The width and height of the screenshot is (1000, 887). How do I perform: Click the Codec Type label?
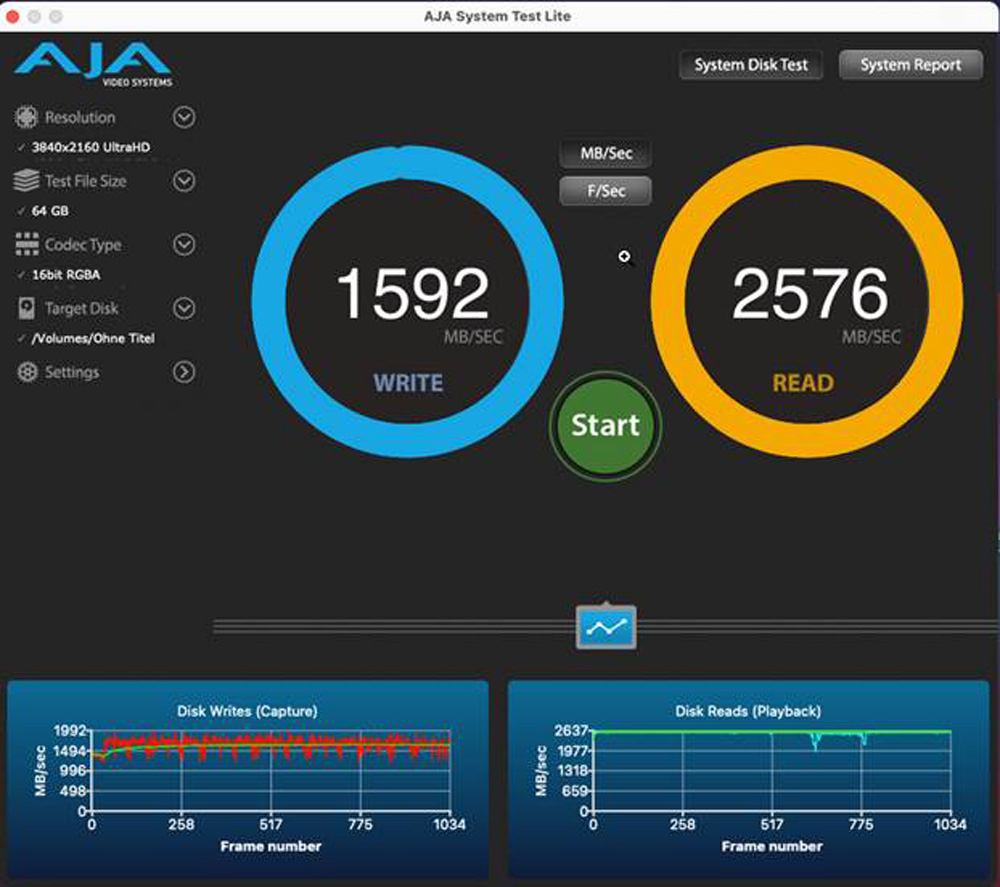click(83, 245)
